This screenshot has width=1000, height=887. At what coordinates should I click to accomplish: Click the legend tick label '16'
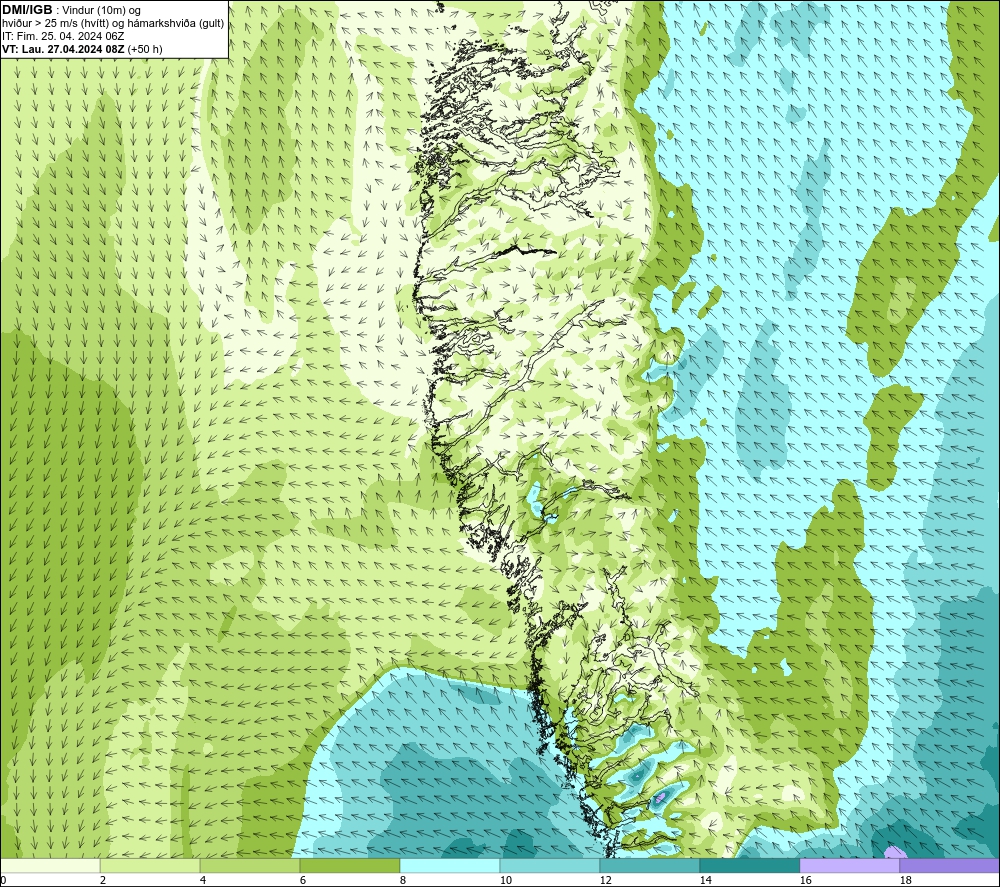click(805, 881)
